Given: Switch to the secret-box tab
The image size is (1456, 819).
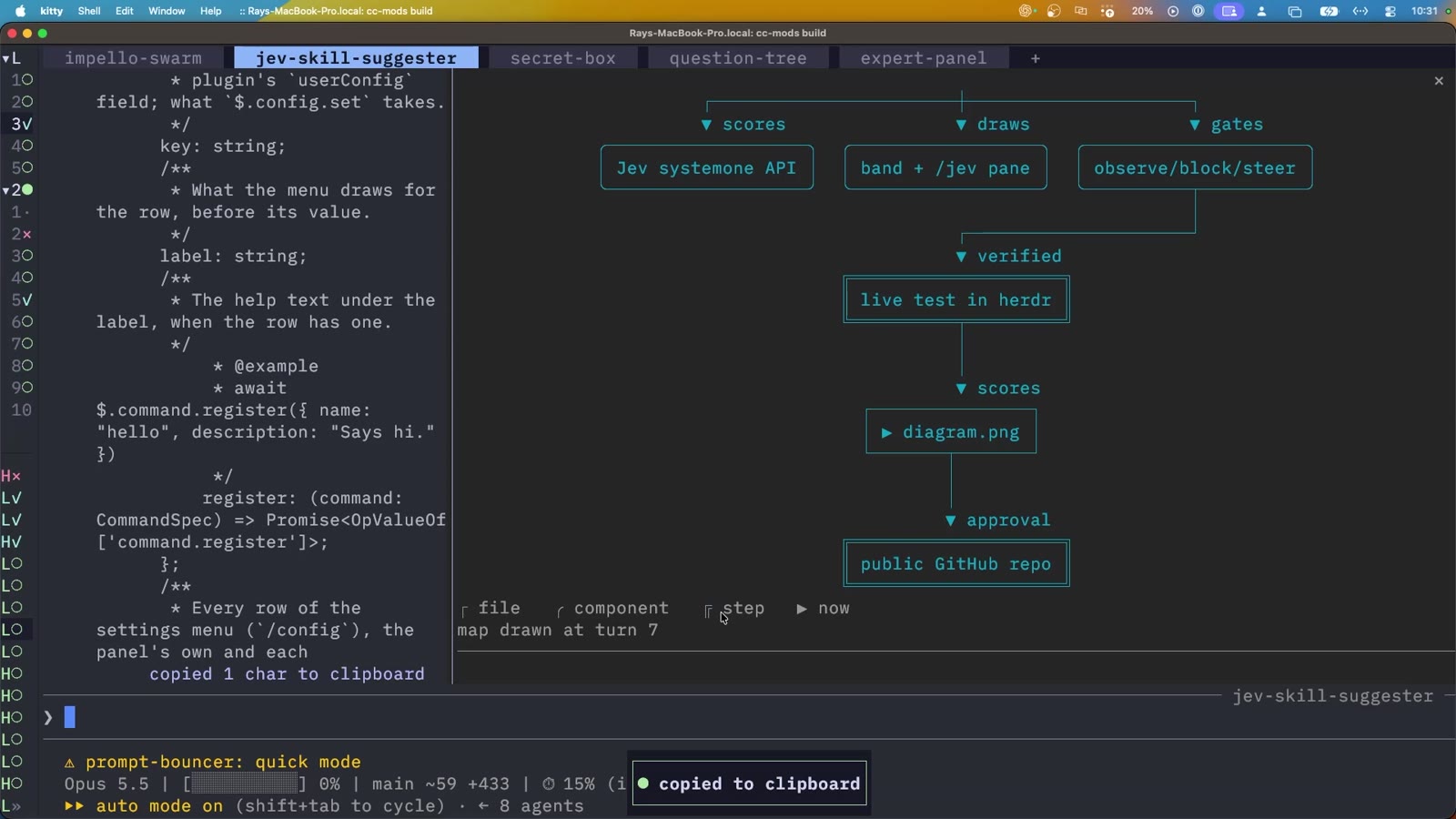Looking at the screenshot, I should (562, 58).
